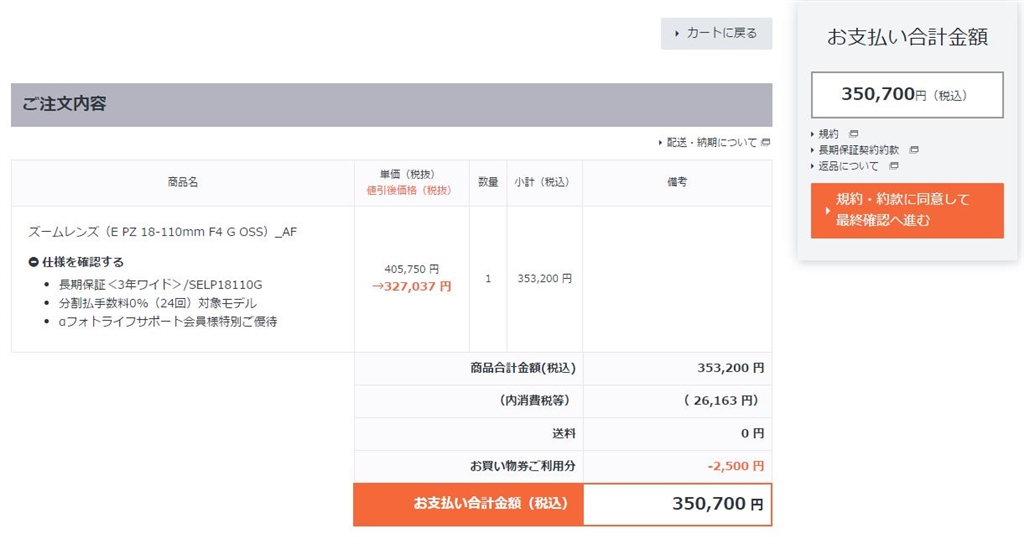Click new-window icon beside 長期保証契約約款
Image resolution: width=1024 pixels, height=544 pixels.
pos(914,150)
